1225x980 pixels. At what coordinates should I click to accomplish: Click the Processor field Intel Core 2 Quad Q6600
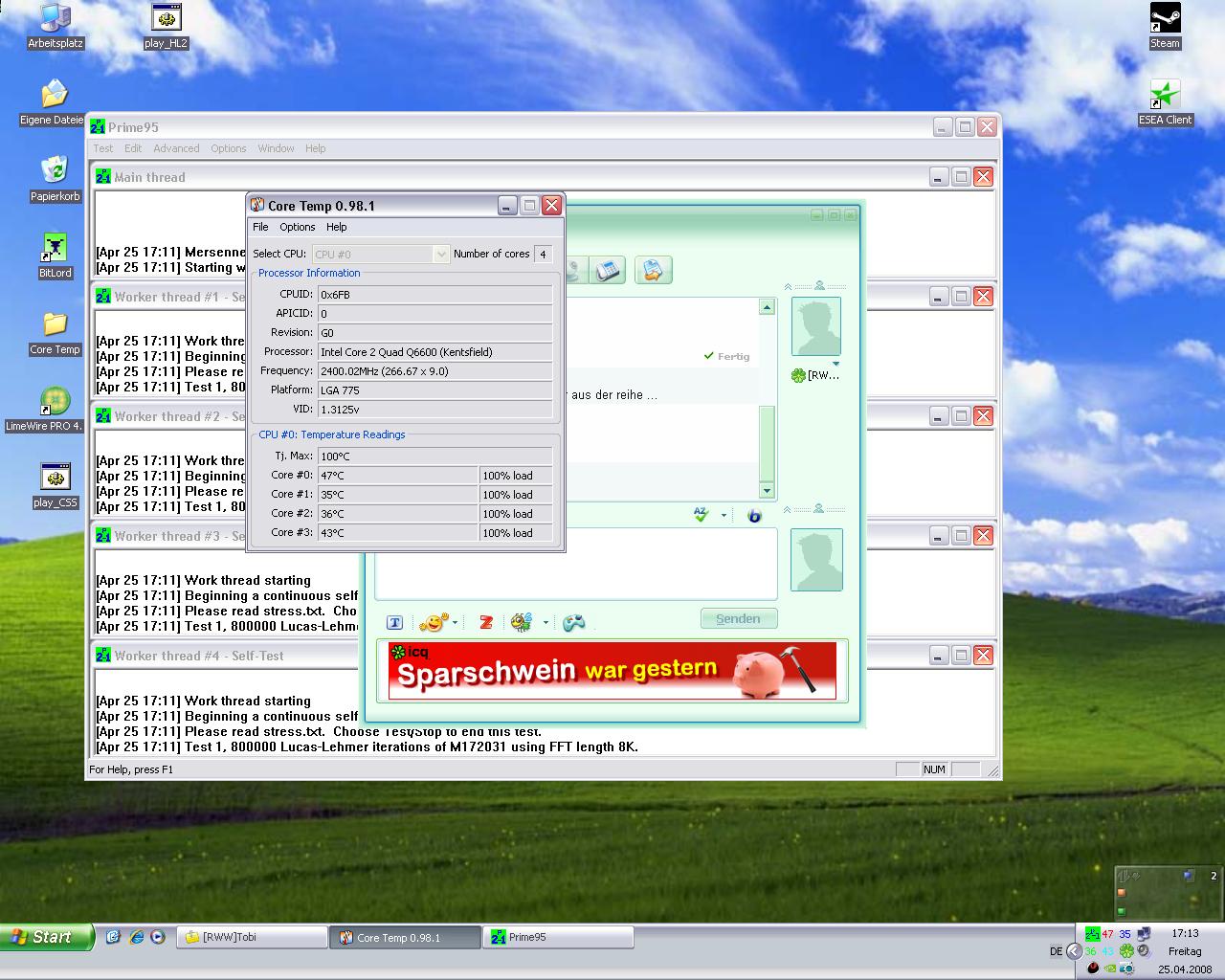tap(435, 352)
